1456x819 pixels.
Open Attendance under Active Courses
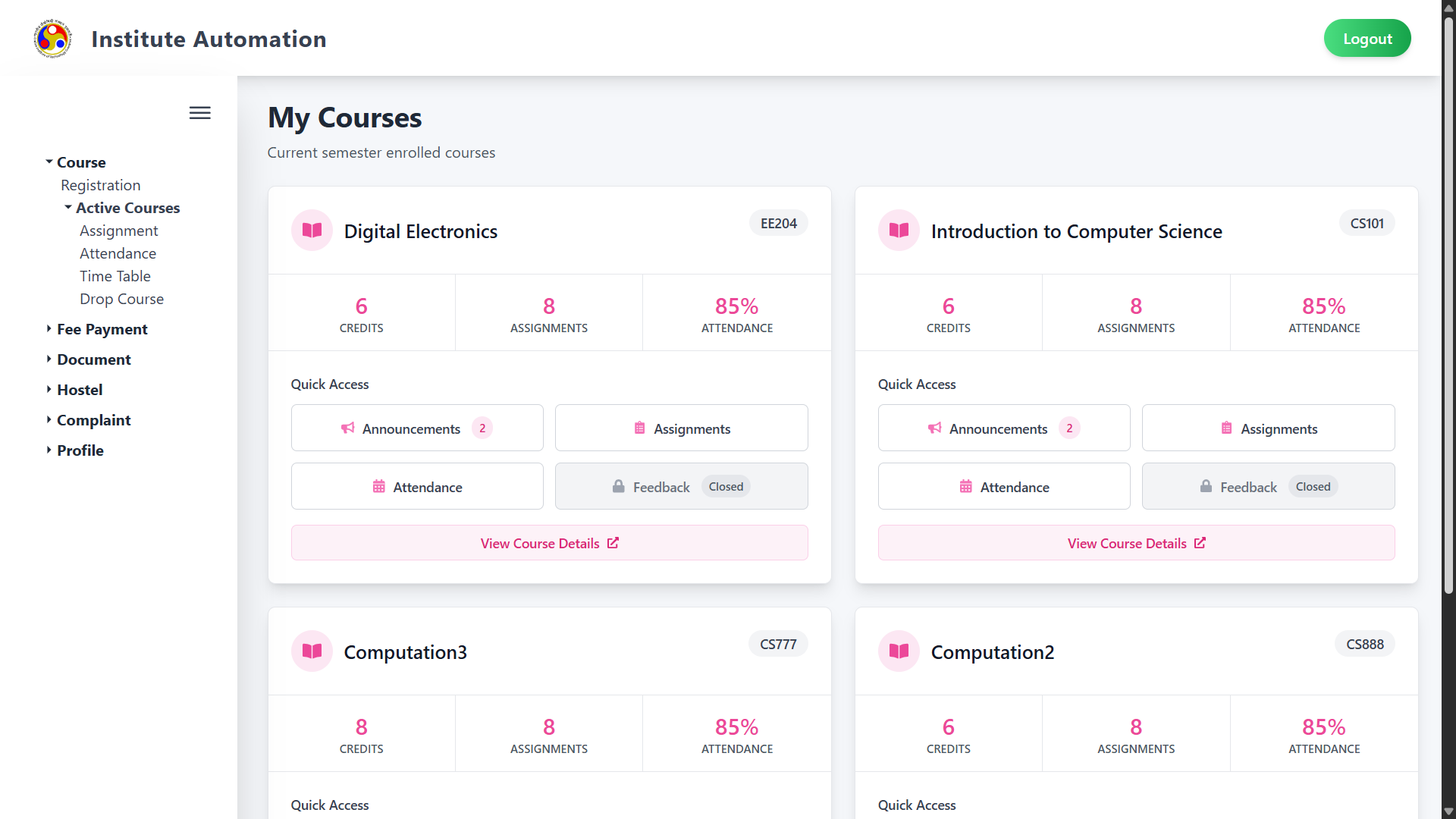point(118,253)
